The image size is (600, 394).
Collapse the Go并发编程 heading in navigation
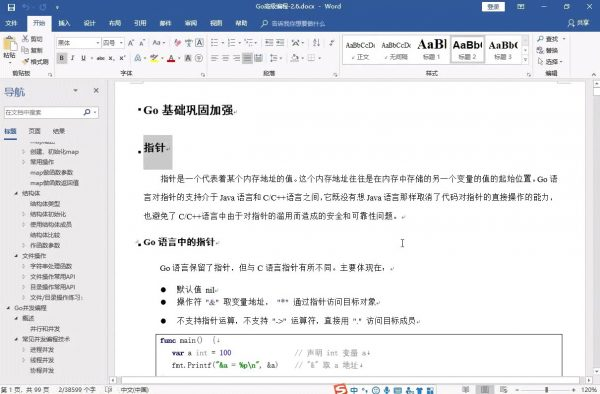coord(8,308)
